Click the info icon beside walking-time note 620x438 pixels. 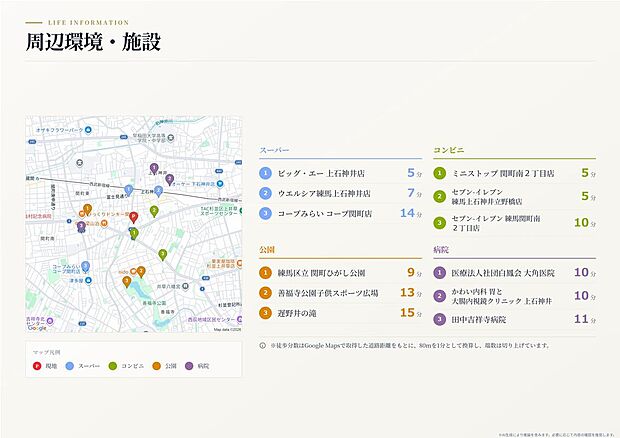tap(263, 345)
